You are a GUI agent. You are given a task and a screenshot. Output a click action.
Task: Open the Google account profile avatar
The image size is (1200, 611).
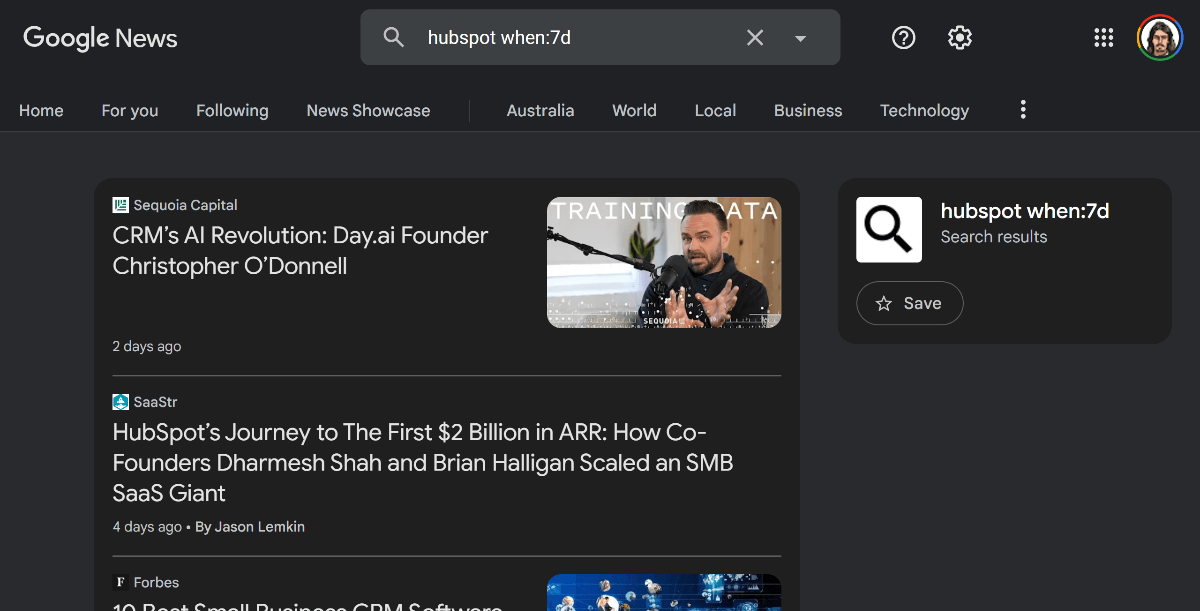pos(1159,38)
